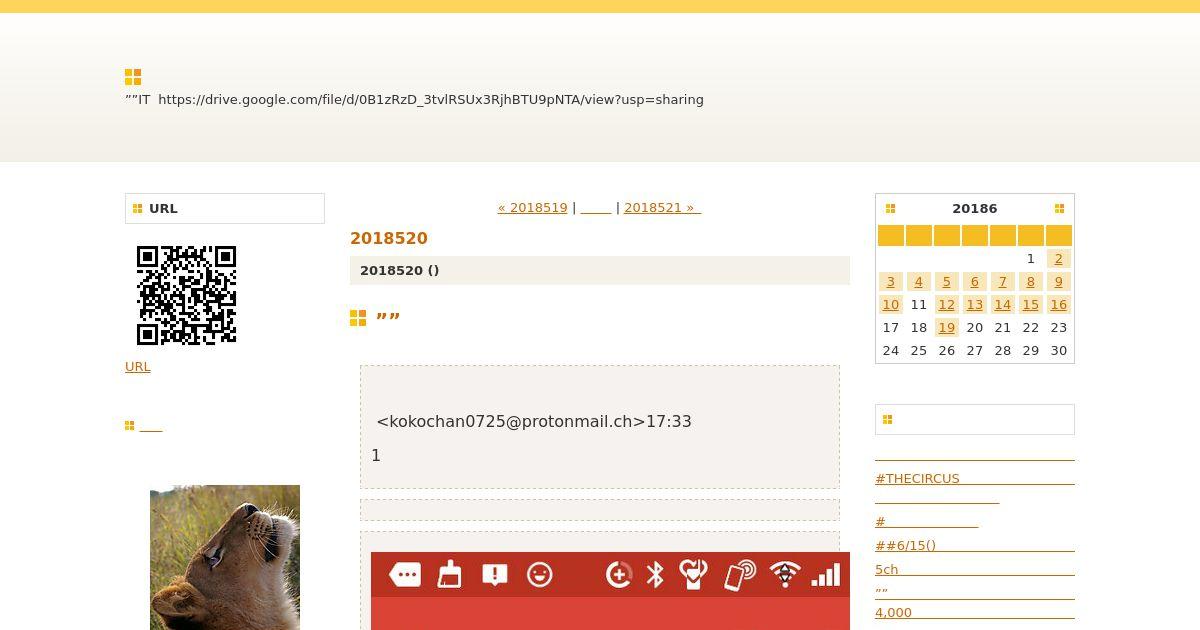Click the phone NFC icon in the embedded screenshot
Viewport: 1200px width, 630px height.
coord(740,575)
